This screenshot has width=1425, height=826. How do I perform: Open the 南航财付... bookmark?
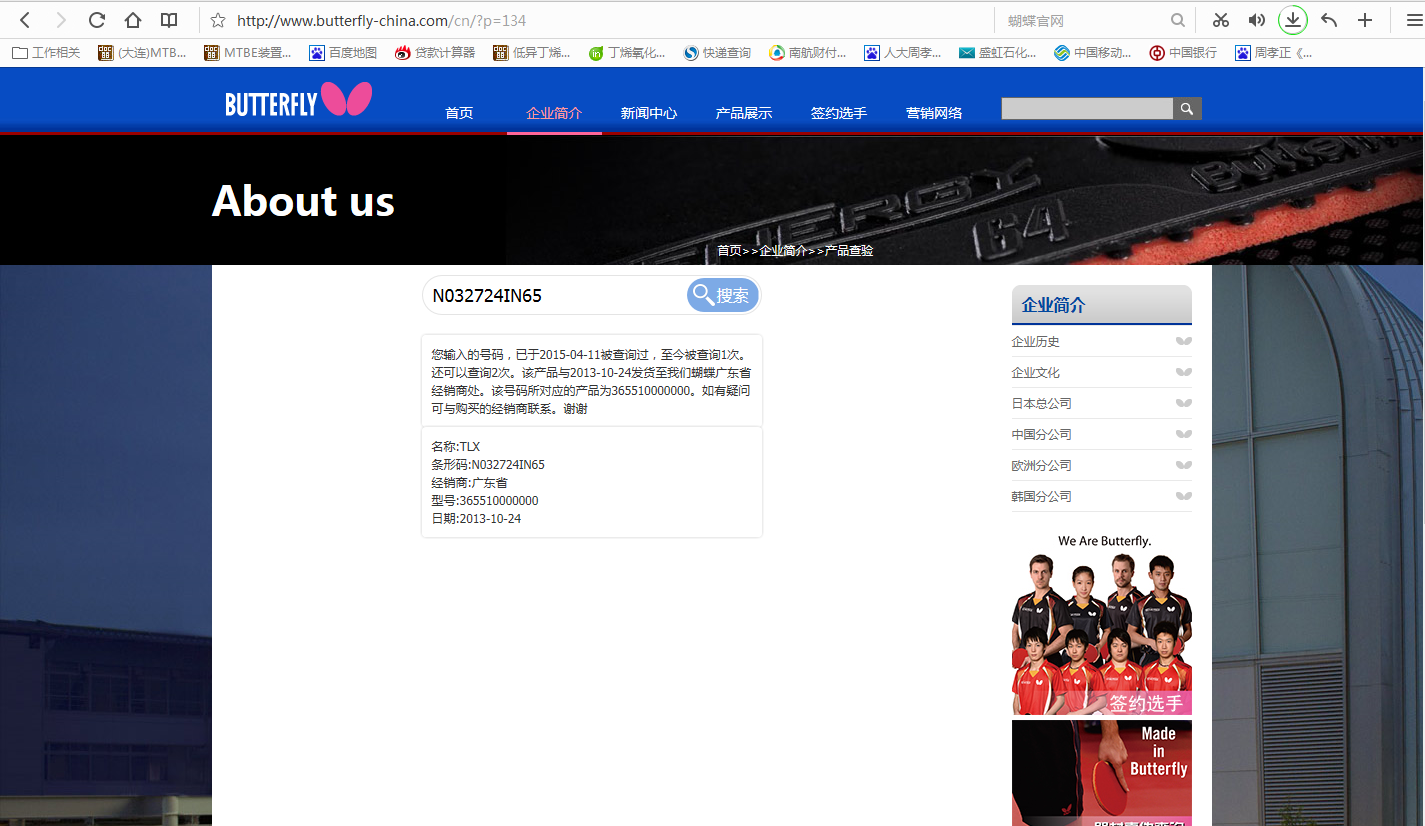(808, 53)
